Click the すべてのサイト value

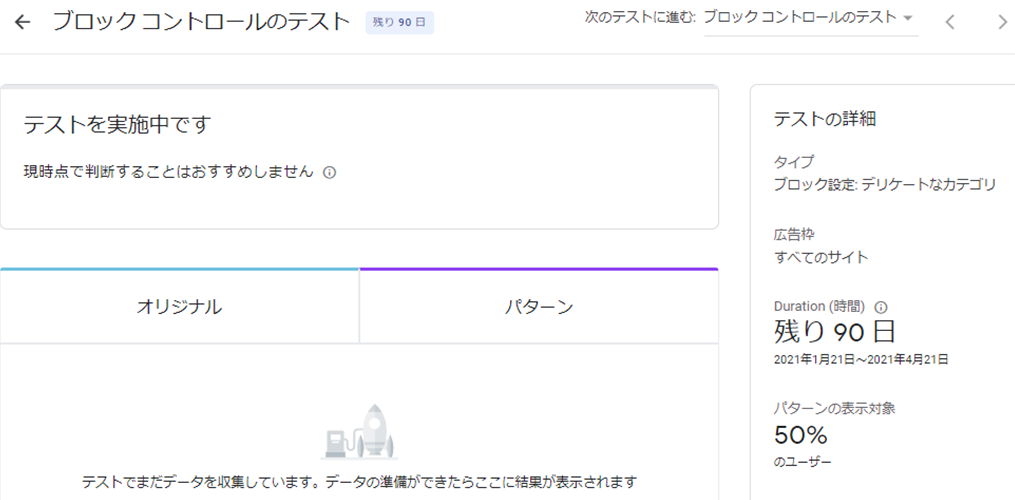click(x=821, y=257)
